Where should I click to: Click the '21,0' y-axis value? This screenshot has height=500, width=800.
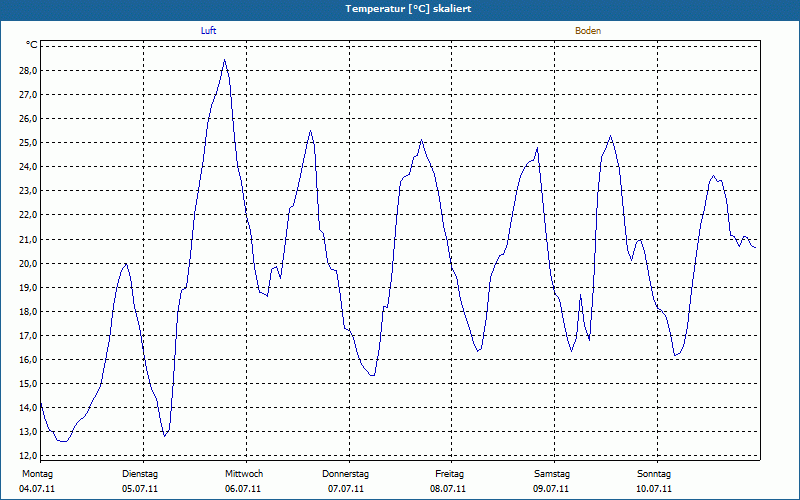(28, 239)
